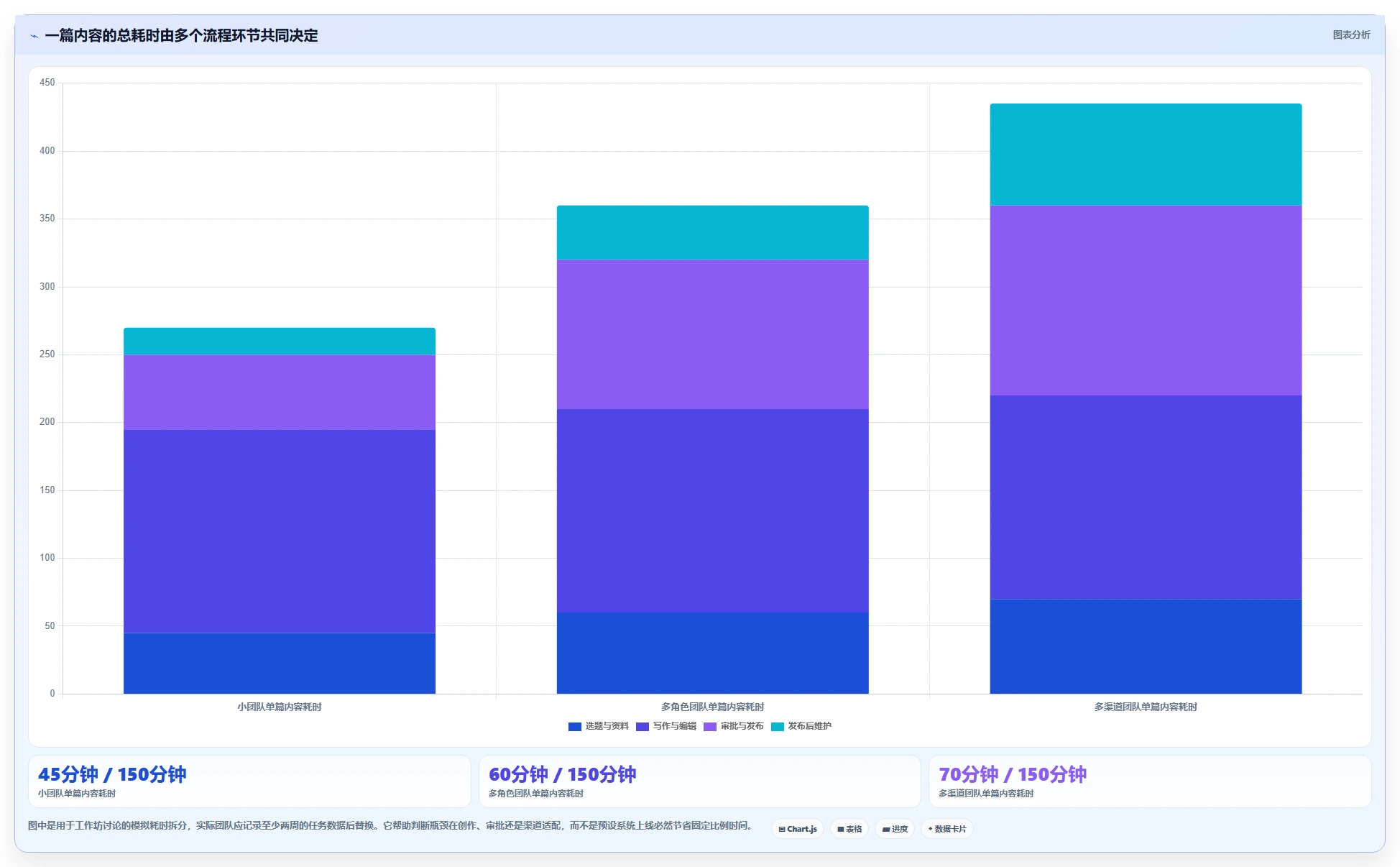Click the card title 一篇内容的总耗时由多个流程环节共同决定

181,35
